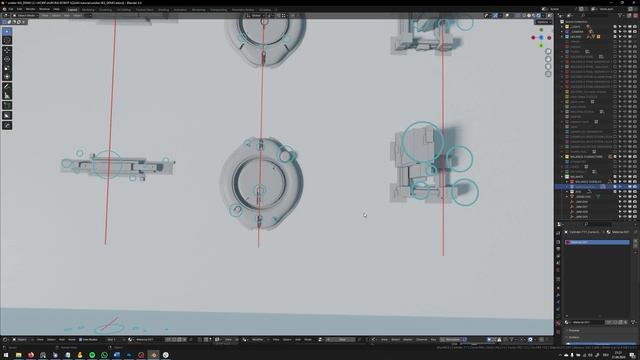Screen dimensions: 640x360
Task: Click the outliner search field
Action: (596, 16)
